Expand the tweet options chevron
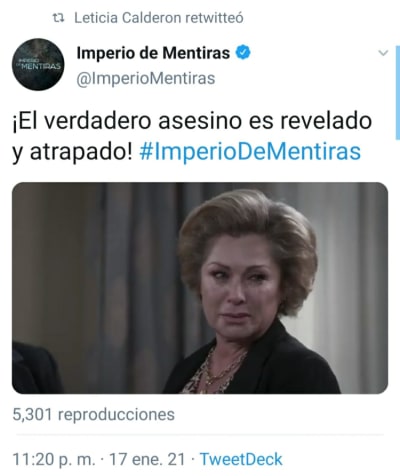Viewport: 400px width, 476px height. click(x=384, y=53)
